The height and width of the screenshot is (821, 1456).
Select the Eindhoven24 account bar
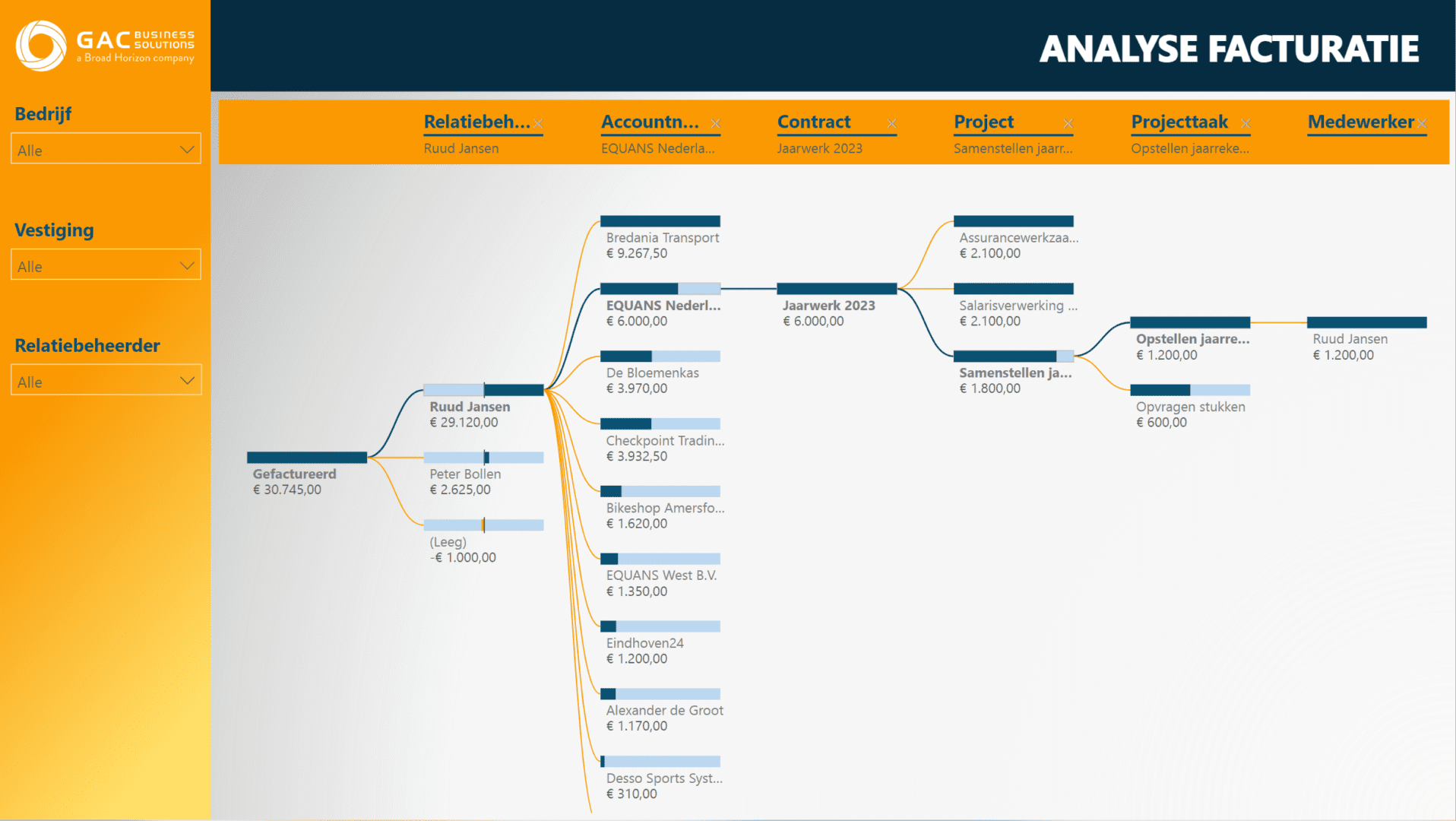(x=660, y=626)
